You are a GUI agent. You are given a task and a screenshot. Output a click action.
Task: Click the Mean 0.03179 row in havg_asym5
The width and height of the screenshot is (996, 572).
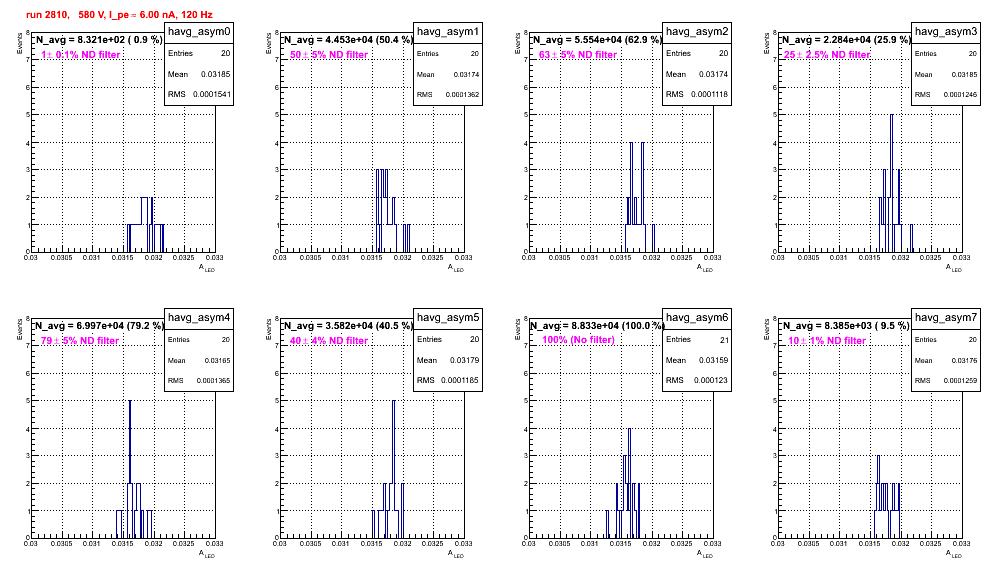coord(448,360)
